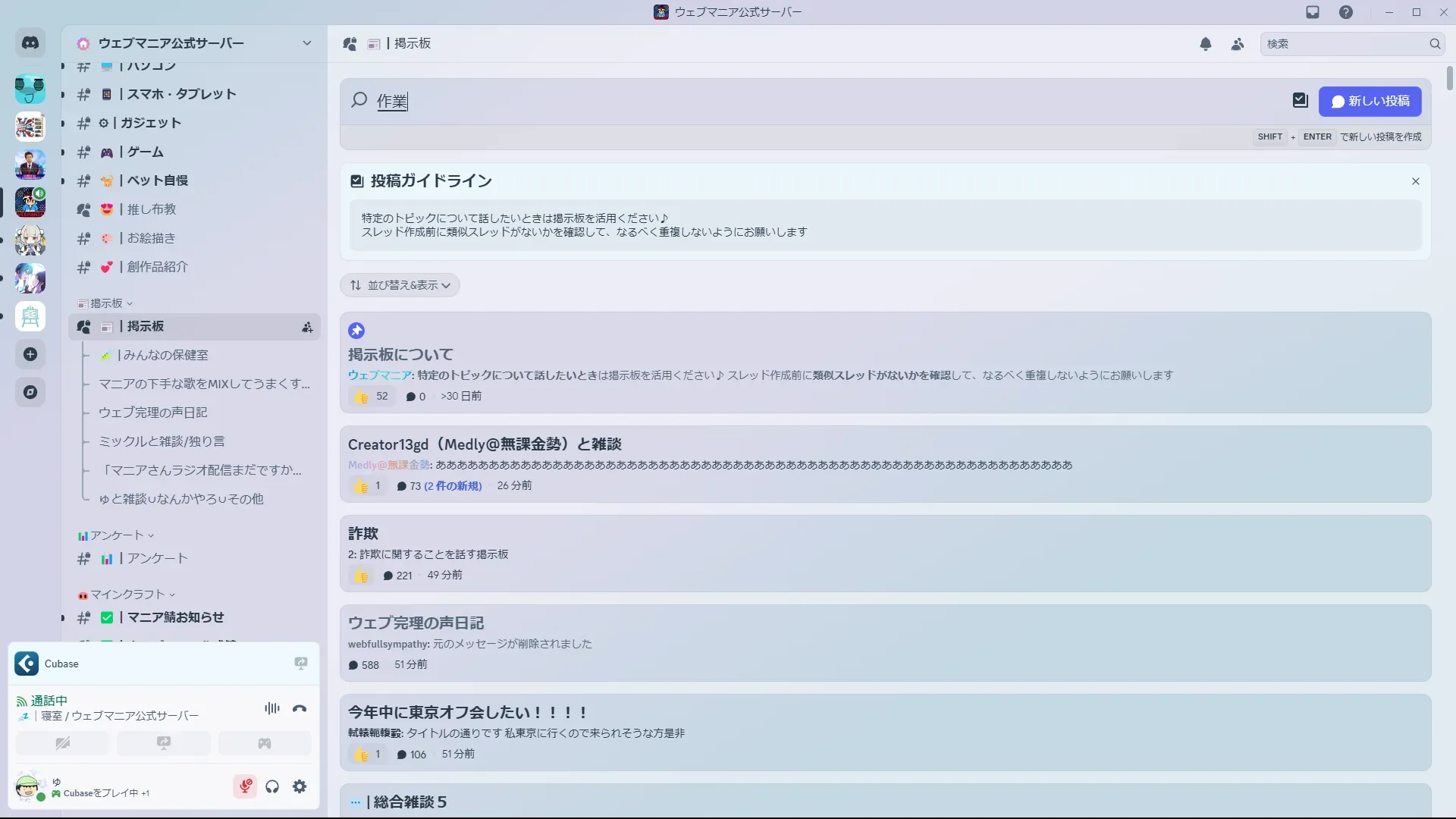Open noise suppression settings icon
This screenshot has height=819, width=1456.
(x=271, y=708)
